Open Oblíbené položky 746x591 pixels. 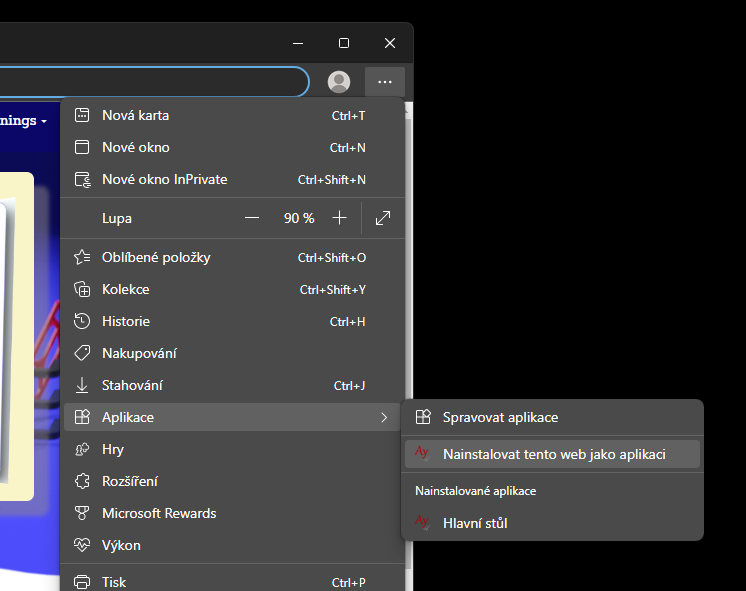point(233,257)
